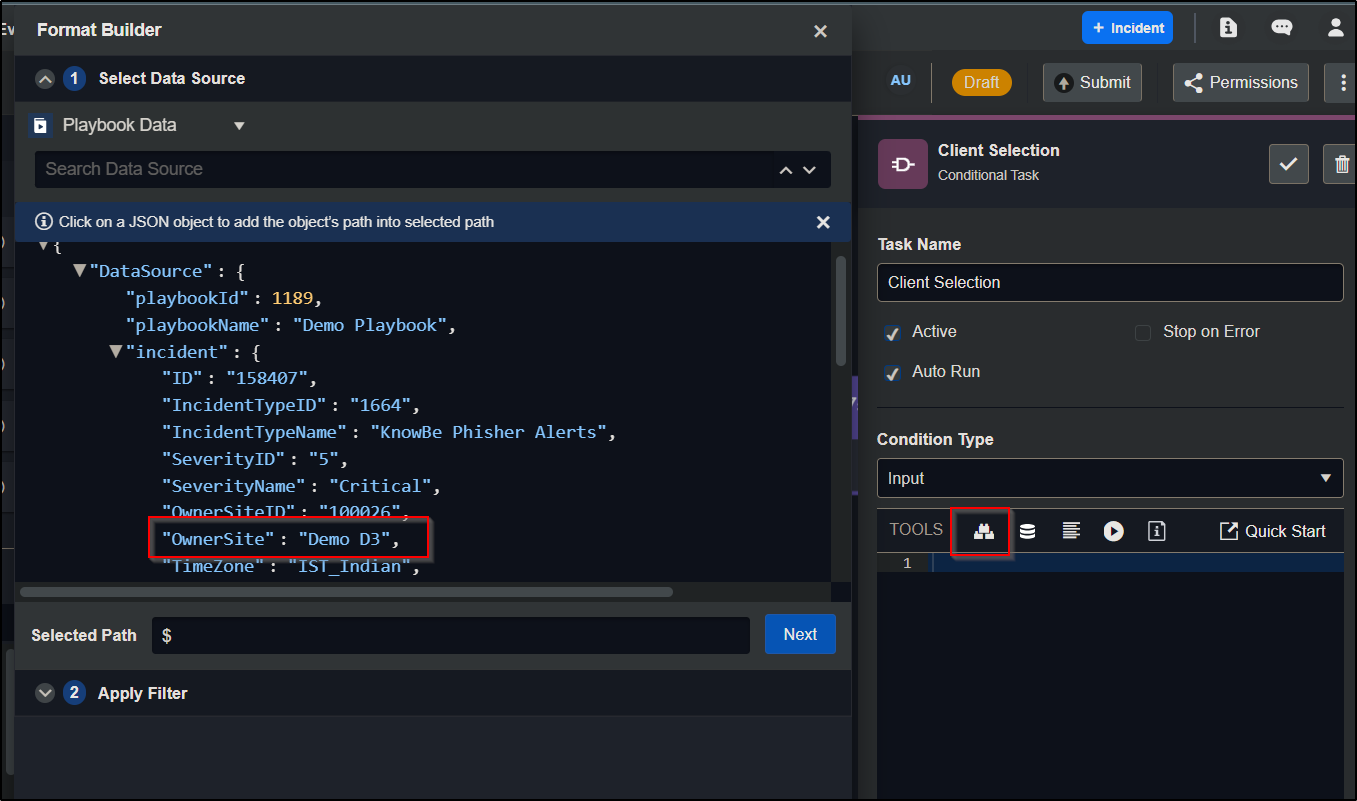Select the "OwnerSite" JSON key
The height and width of the screenshot is (801, 1357).
(218, 540)
